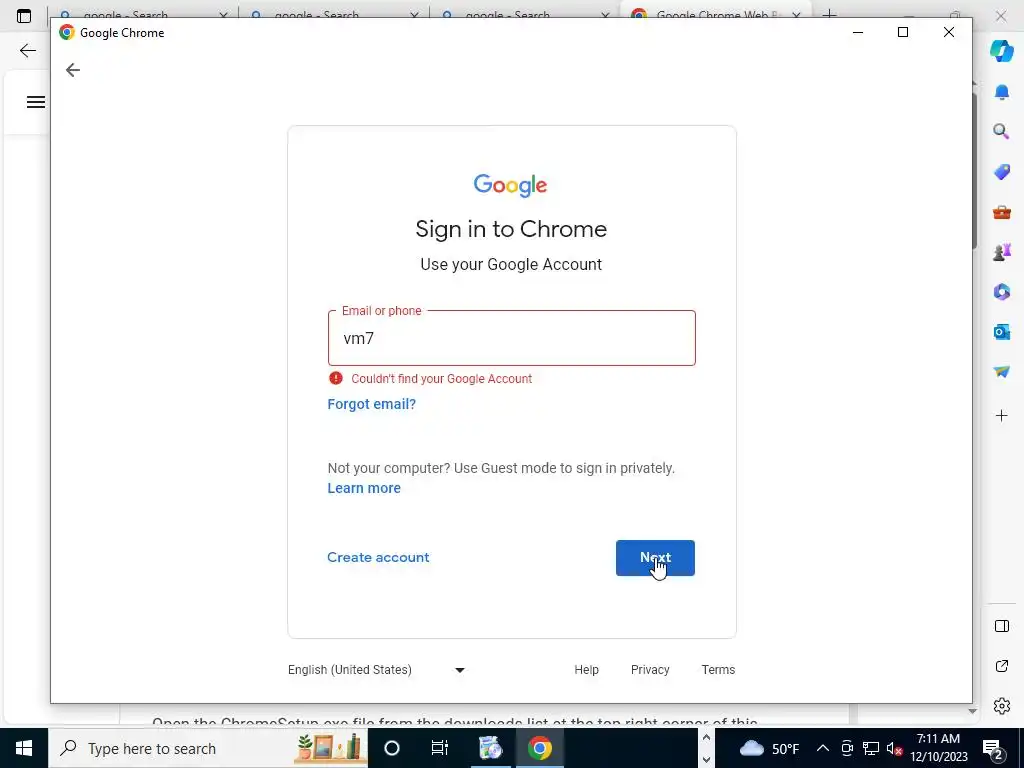Image resolution: width=1024 pixels, height=768 pixels.
Task: Open Copilot icon in Edge sidebar
Action: pos(1002,50)
